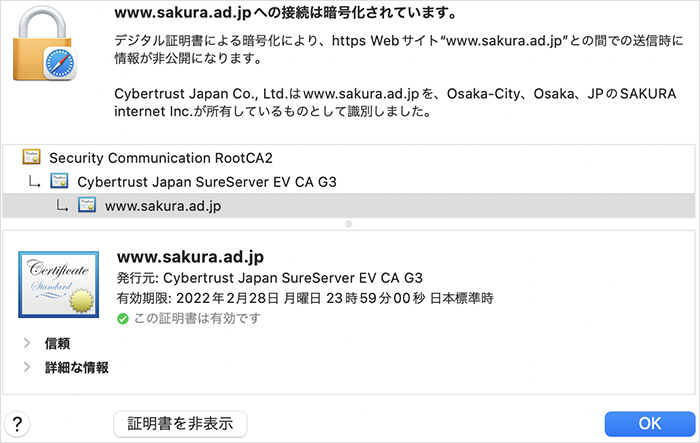The width and height of the screenshot is (700, 443).
Task: Click the 有効期限 expiry date line
Action: coord(305,298)
